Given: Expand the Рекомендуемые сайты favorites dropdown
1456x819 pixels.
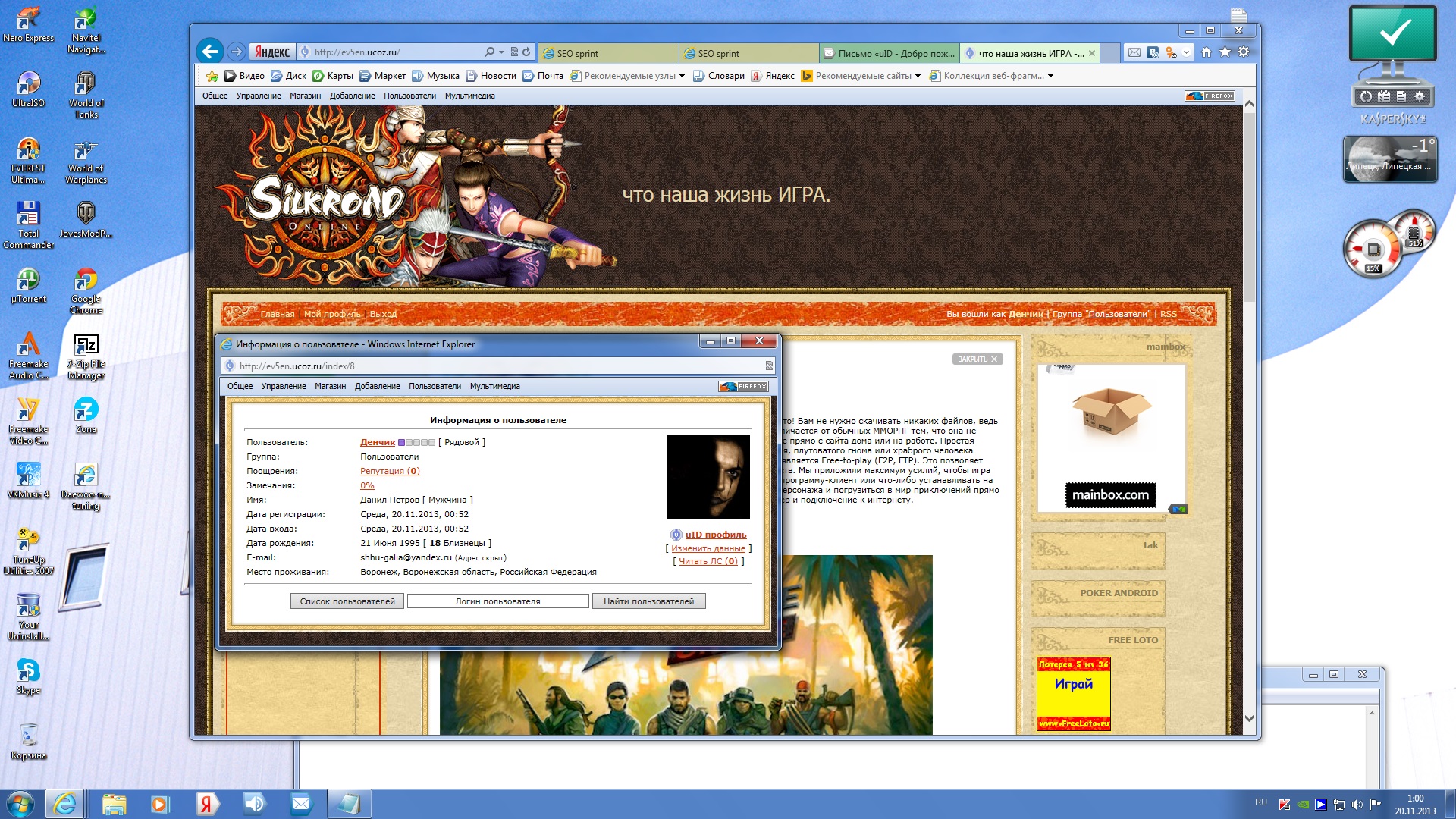Looking at the screenshot, I should point(918,76).
